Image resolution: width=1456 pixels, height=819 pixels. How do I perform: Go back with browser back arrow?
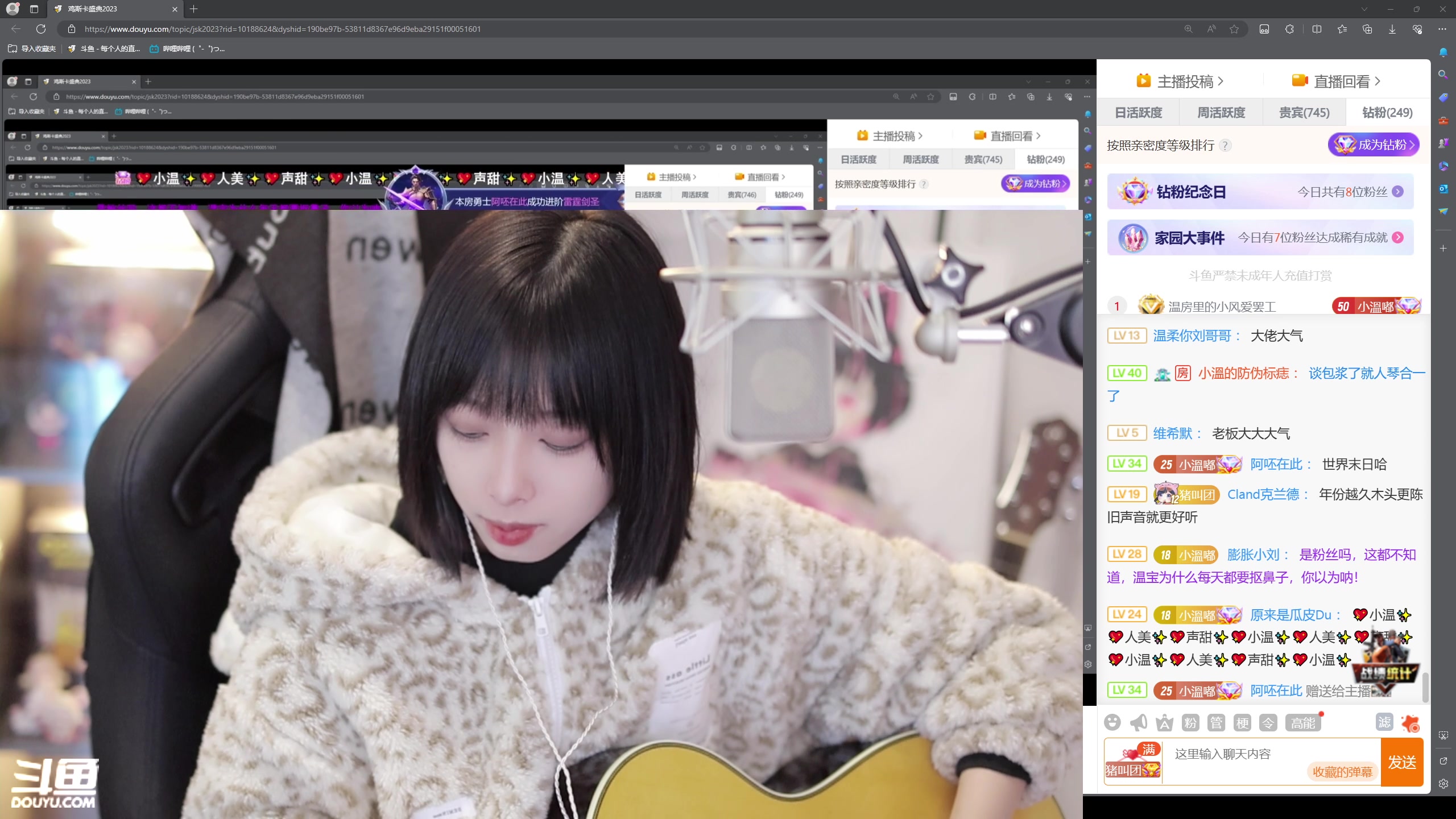pyautogui.click(x=16, y=29)
